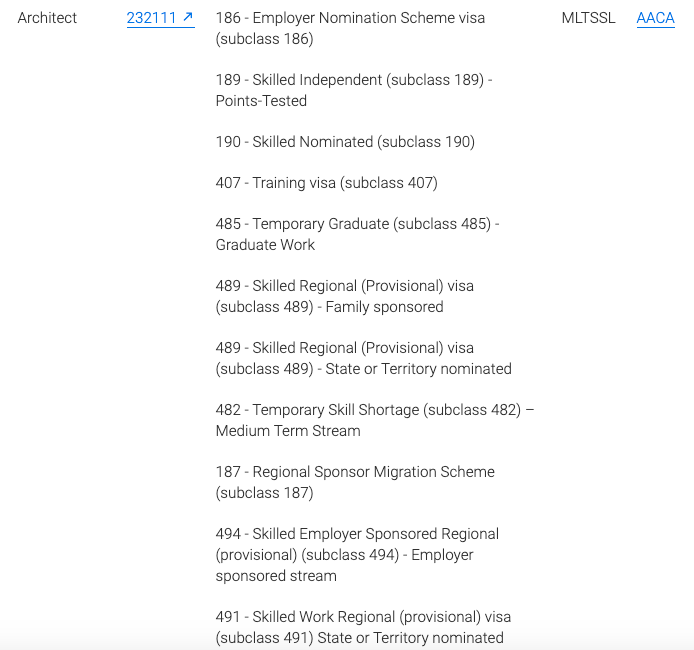Select the 190 Skilled Nominated visa line

click(x=345, y=142)
